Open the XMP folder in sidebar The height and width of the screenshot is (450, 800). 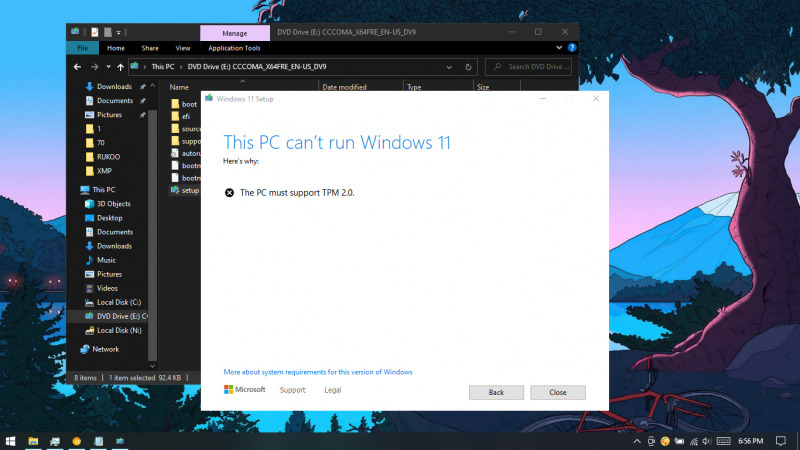coord(104,171)
